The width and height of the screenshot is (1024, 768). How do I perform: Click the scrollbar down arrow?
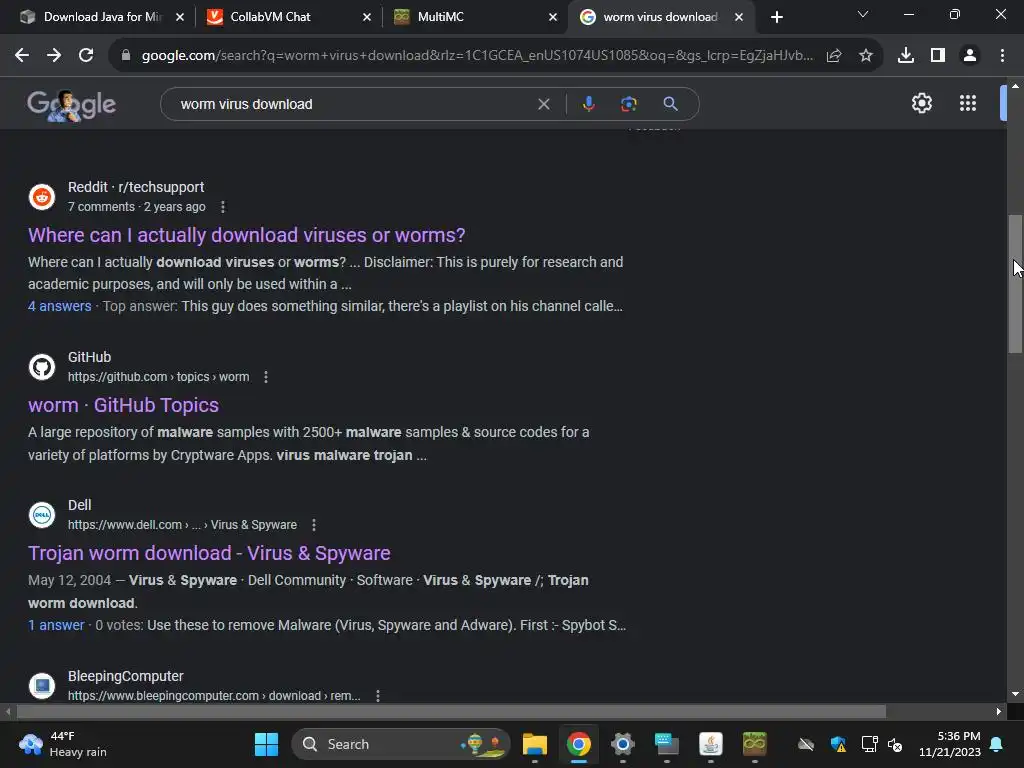[x=1015, y=694]
